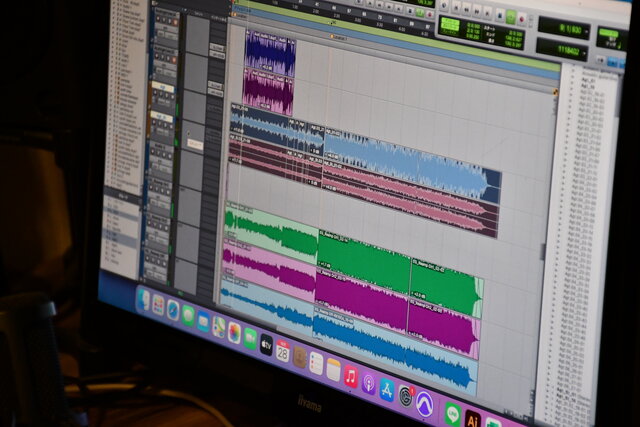Select the long pink waveform clip
640x427 pixels.
[x=410, y=200]
